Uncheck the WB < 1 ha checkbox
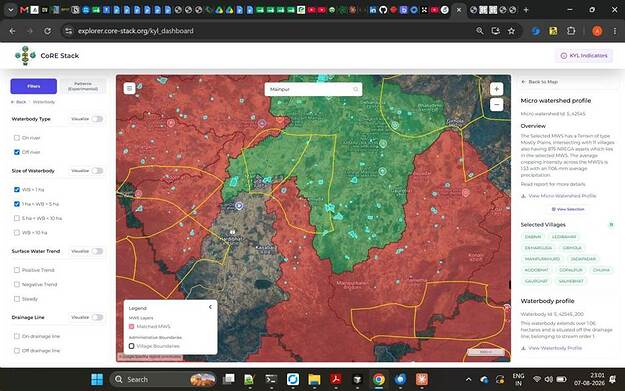Screen dimensions: 625x391 tap(17, 190)
